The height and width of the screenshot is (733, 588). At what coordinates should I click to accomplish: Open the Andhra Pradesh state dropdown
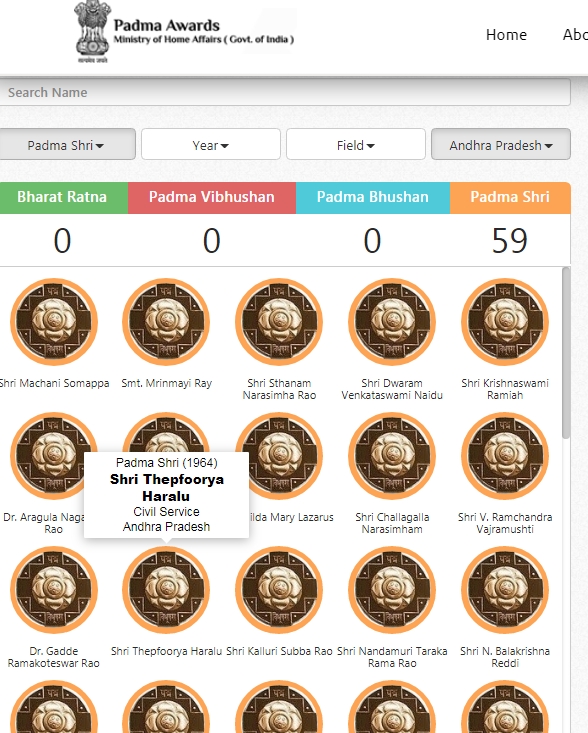point(501,145)
